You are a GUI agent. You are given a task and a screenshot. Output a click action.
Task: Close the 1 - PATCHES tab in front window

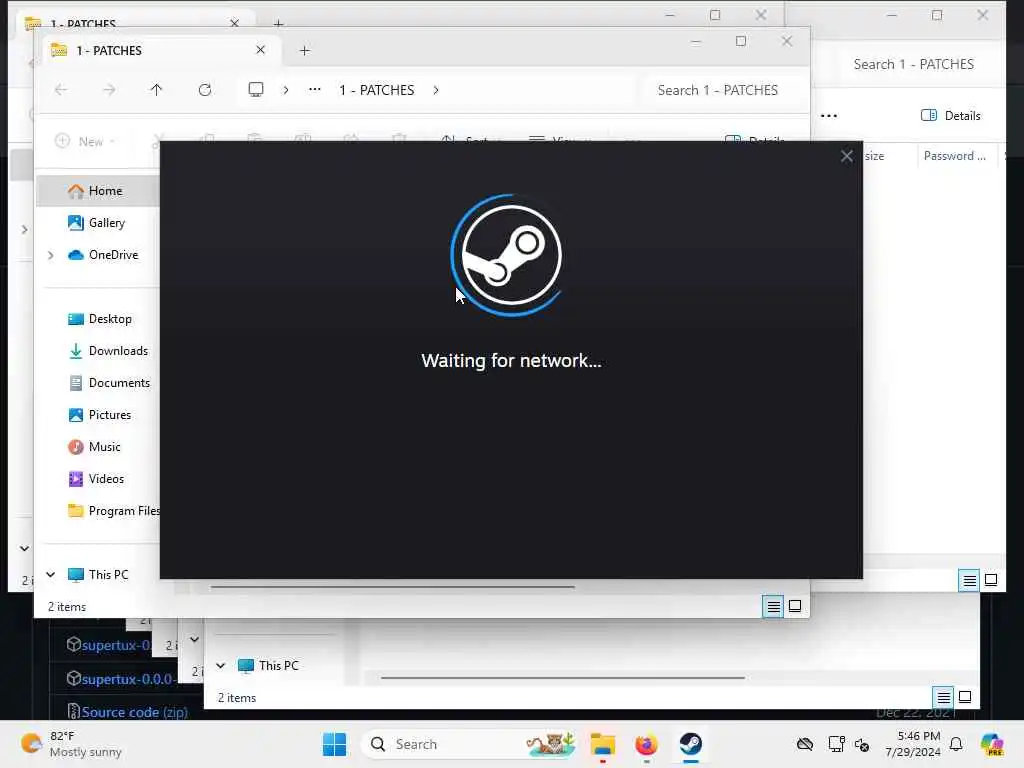261,50
